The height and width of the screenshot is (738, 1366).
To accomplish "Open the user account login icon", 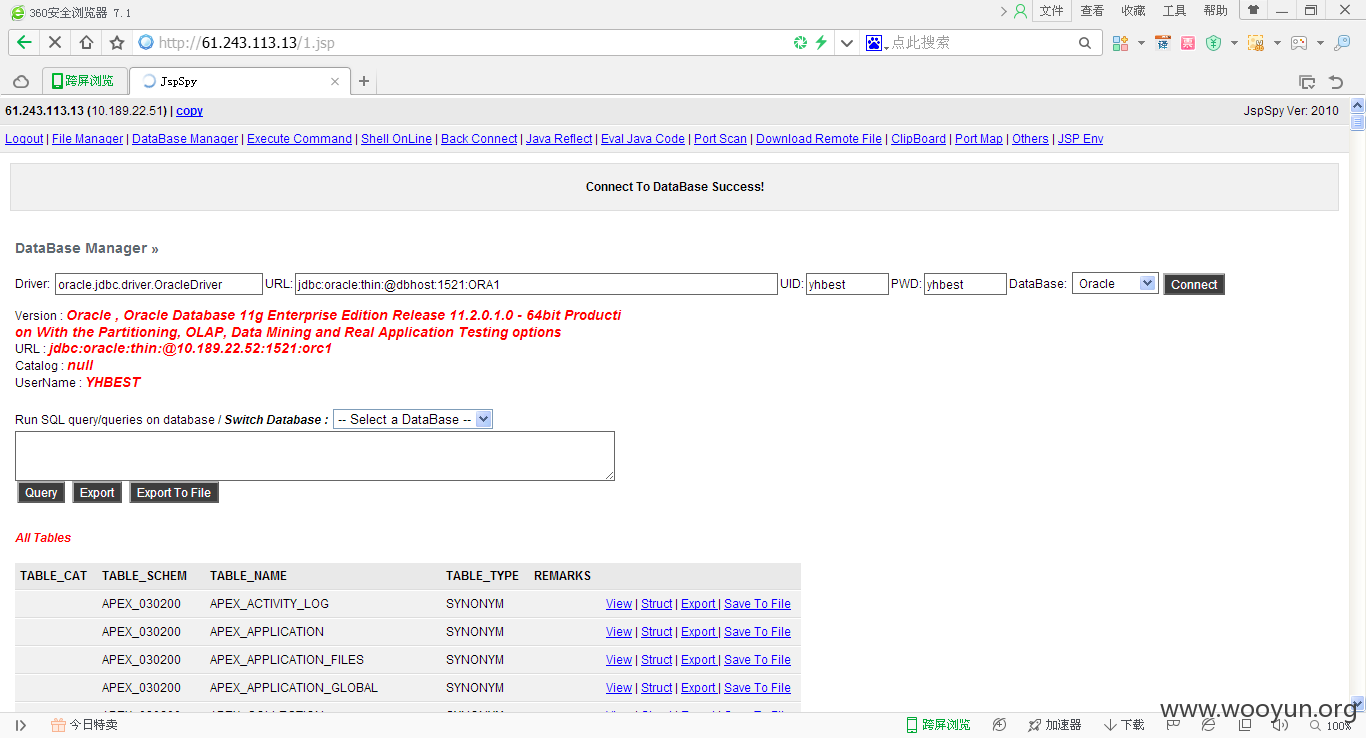I will point(1020,11).
